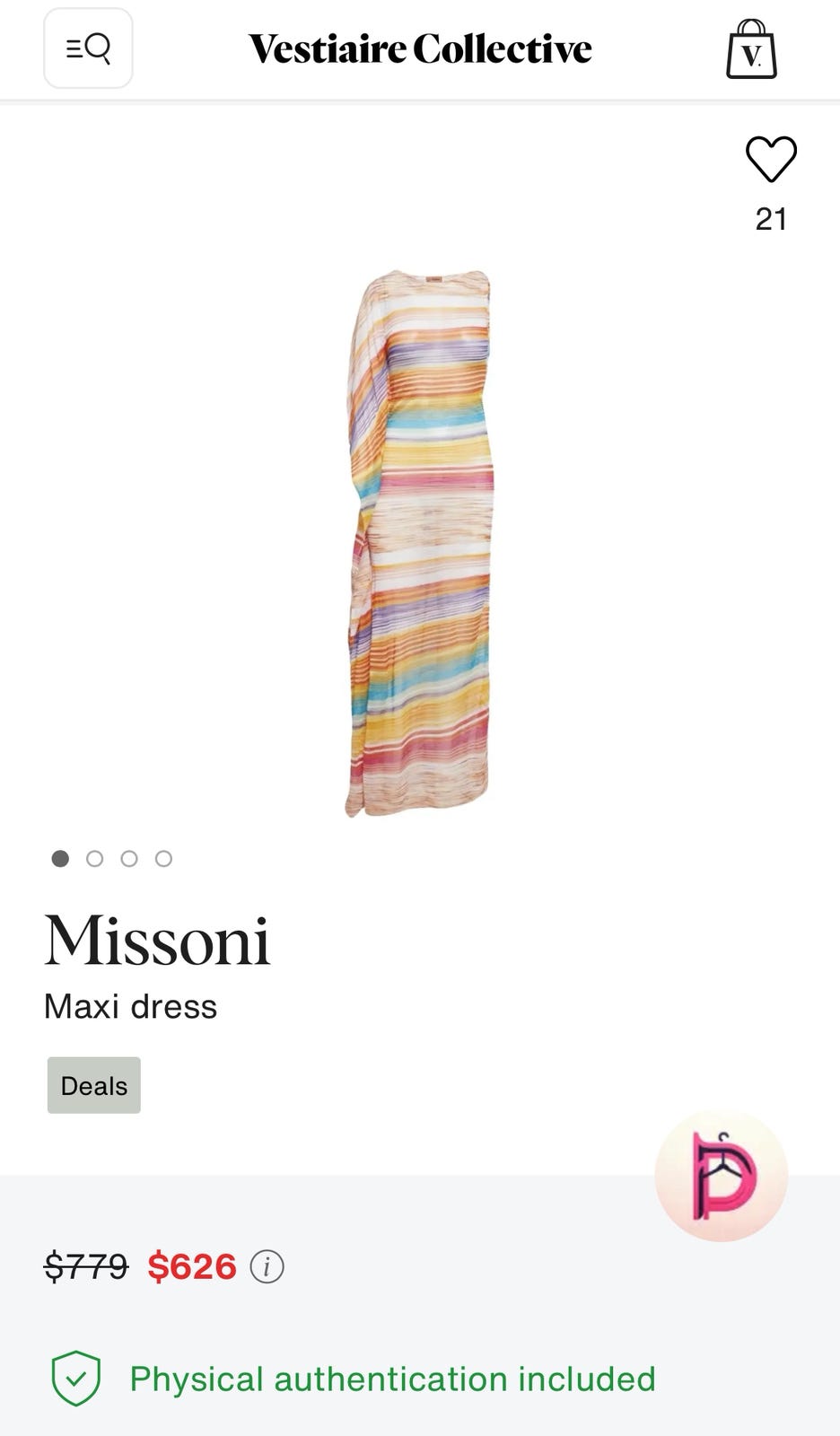840x1436 pixels.
Task: Jump to the fourth product image dot
Action: click(163, 859)
